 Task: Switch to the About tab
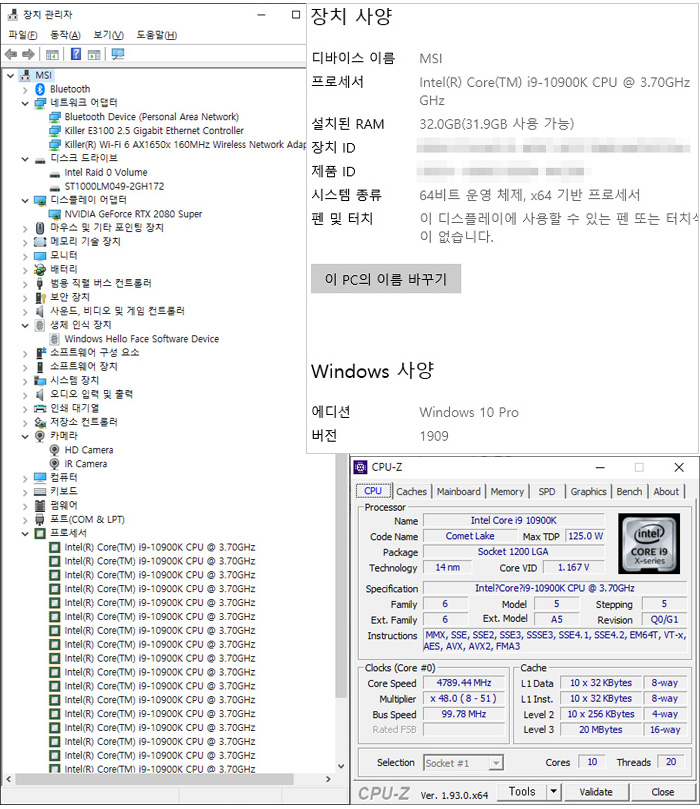tap(666, 492)
